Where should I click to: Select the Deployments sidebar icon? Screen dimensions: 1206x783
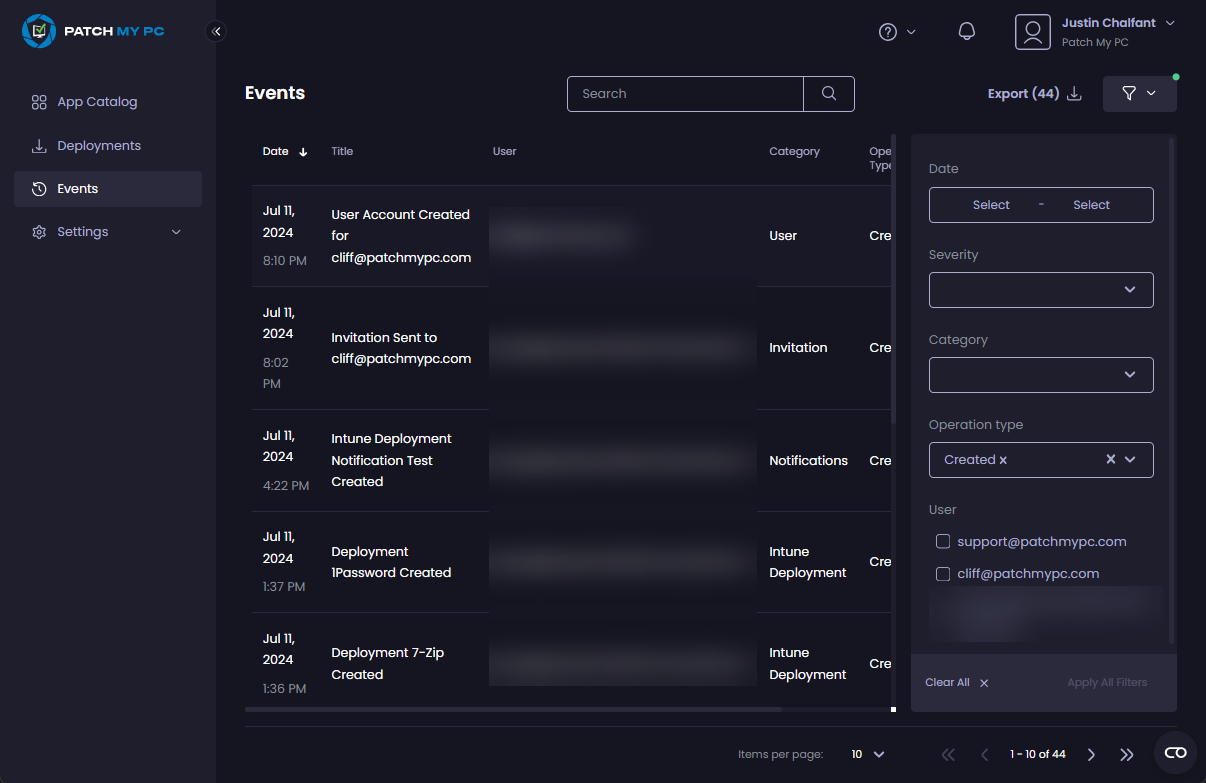pos(38,145)
